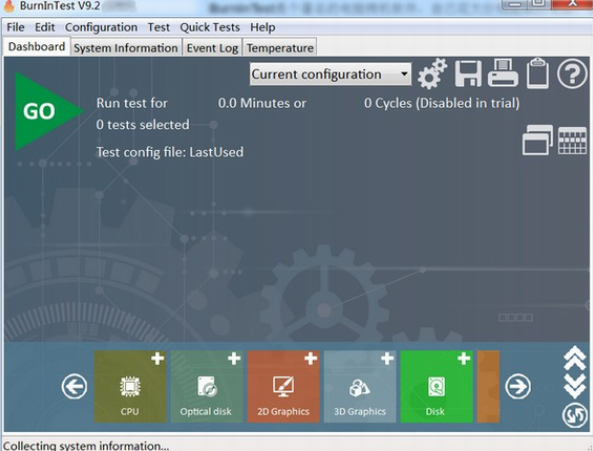This screenshot has width=593, height=451.
Task: Open the Test menu
Action: click(x=158, y=27)
